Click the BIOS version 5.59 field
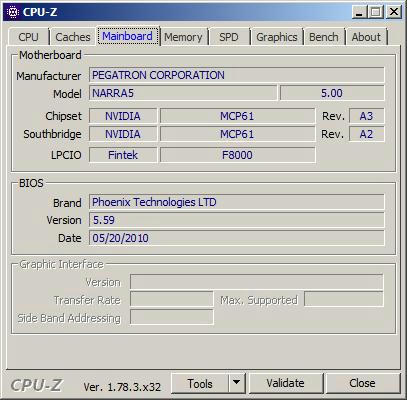This screenshot has height=400, width=407. (x=237, y=220)
